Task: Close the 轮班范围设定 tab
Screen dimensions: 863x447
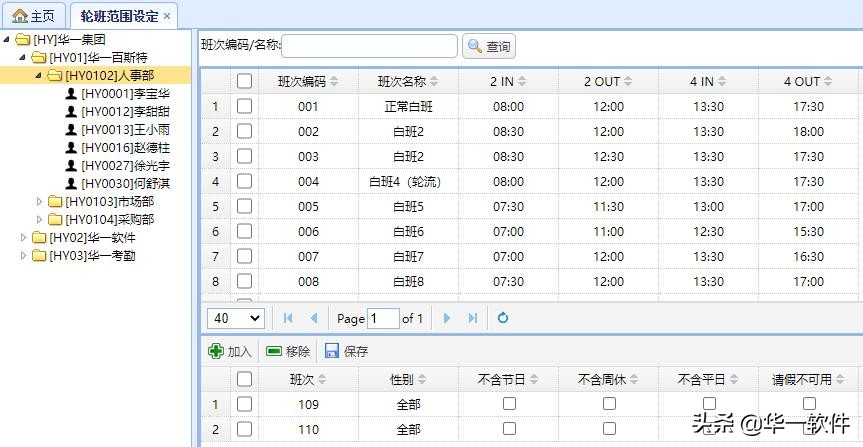Action: [x=167, y=17]
